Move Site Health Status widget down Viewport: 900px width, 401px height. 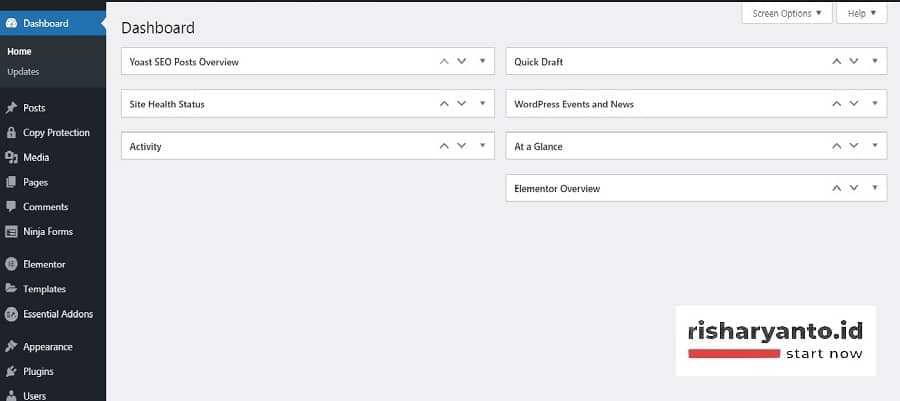(461, 104)
